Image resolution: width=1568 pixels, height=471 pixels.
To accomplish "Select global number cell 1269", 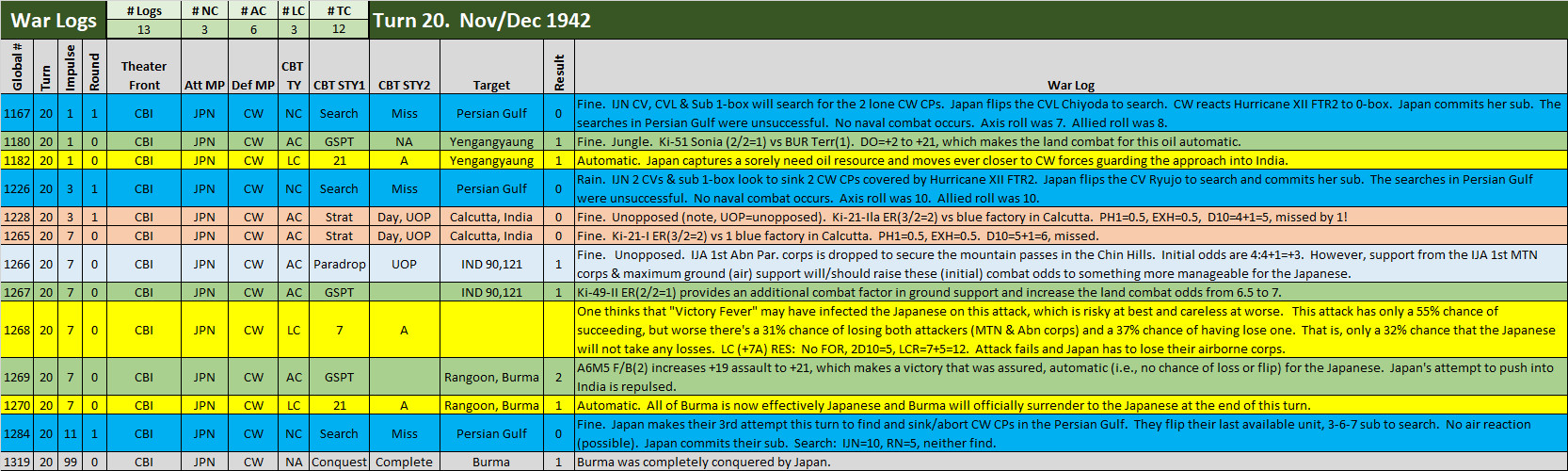I will tap(17, 377).
